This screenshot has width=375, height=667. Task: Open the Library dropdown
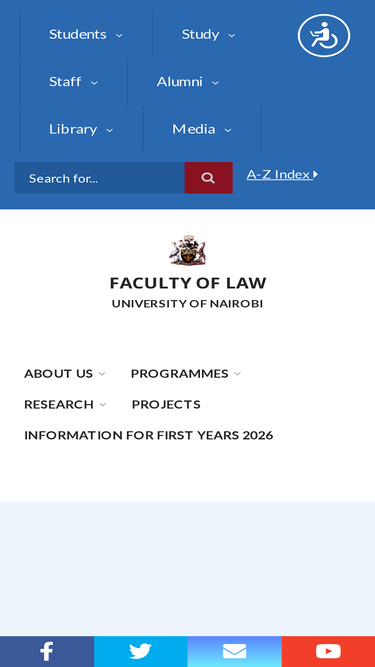[81, 129]
